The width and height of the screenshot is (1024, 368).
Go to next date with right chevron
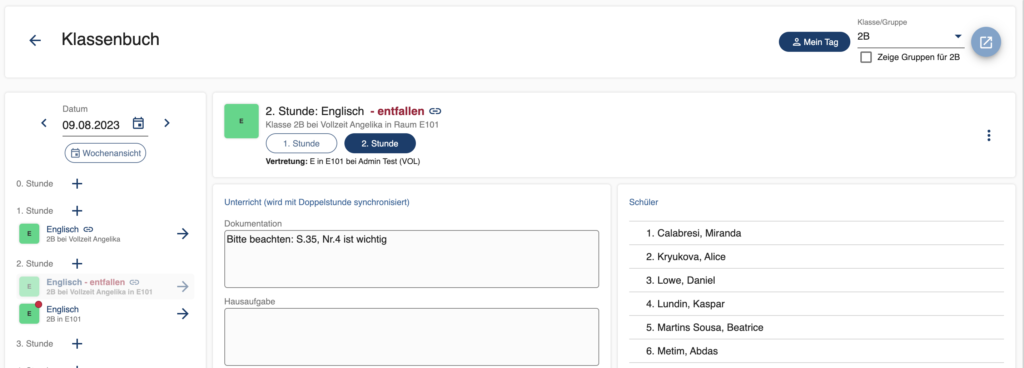click(x=167, y=123)
